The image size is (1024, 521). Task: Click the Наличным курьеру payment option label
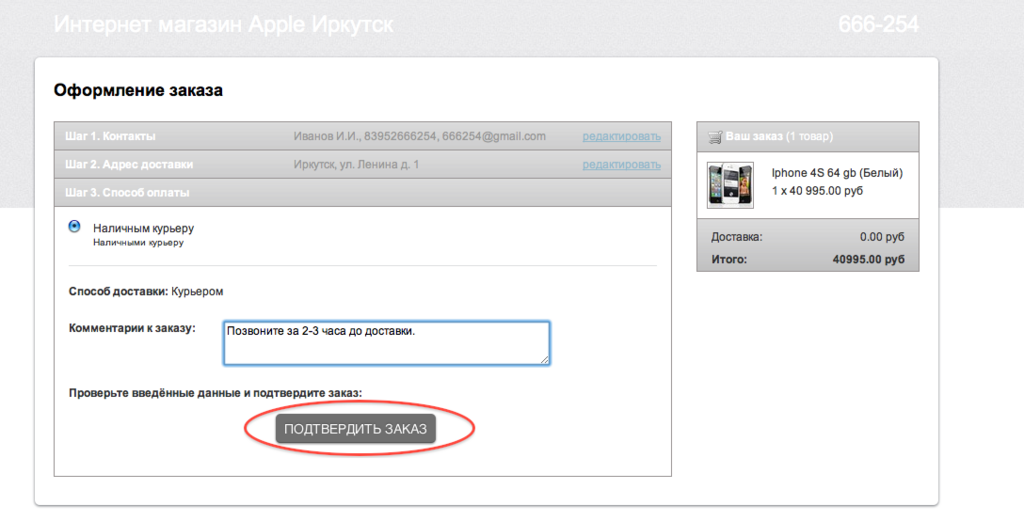(143, 229)
